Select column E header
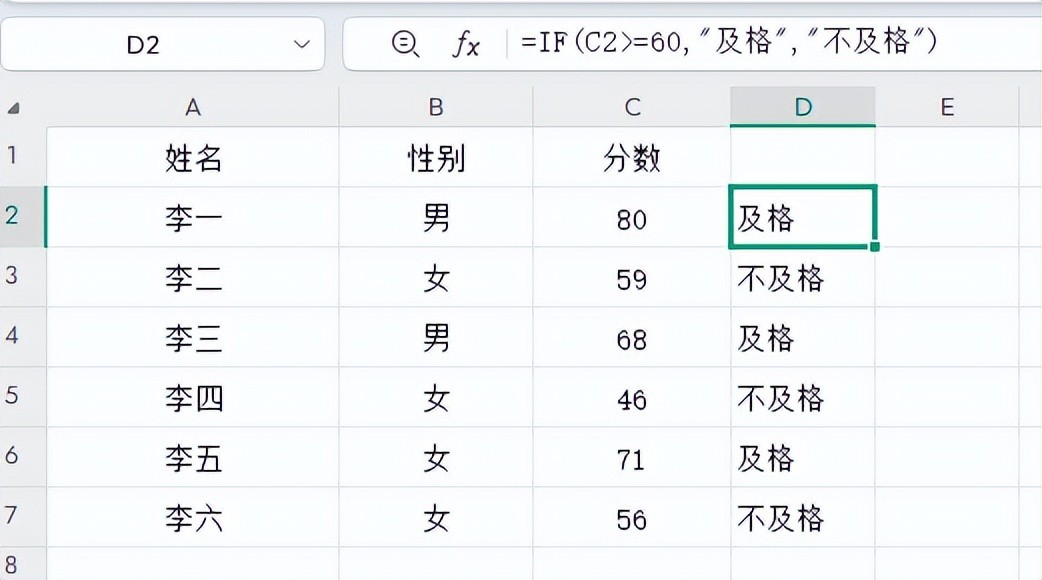The height and width of the screenshot is (580, 1042). [x=947, y=107]
